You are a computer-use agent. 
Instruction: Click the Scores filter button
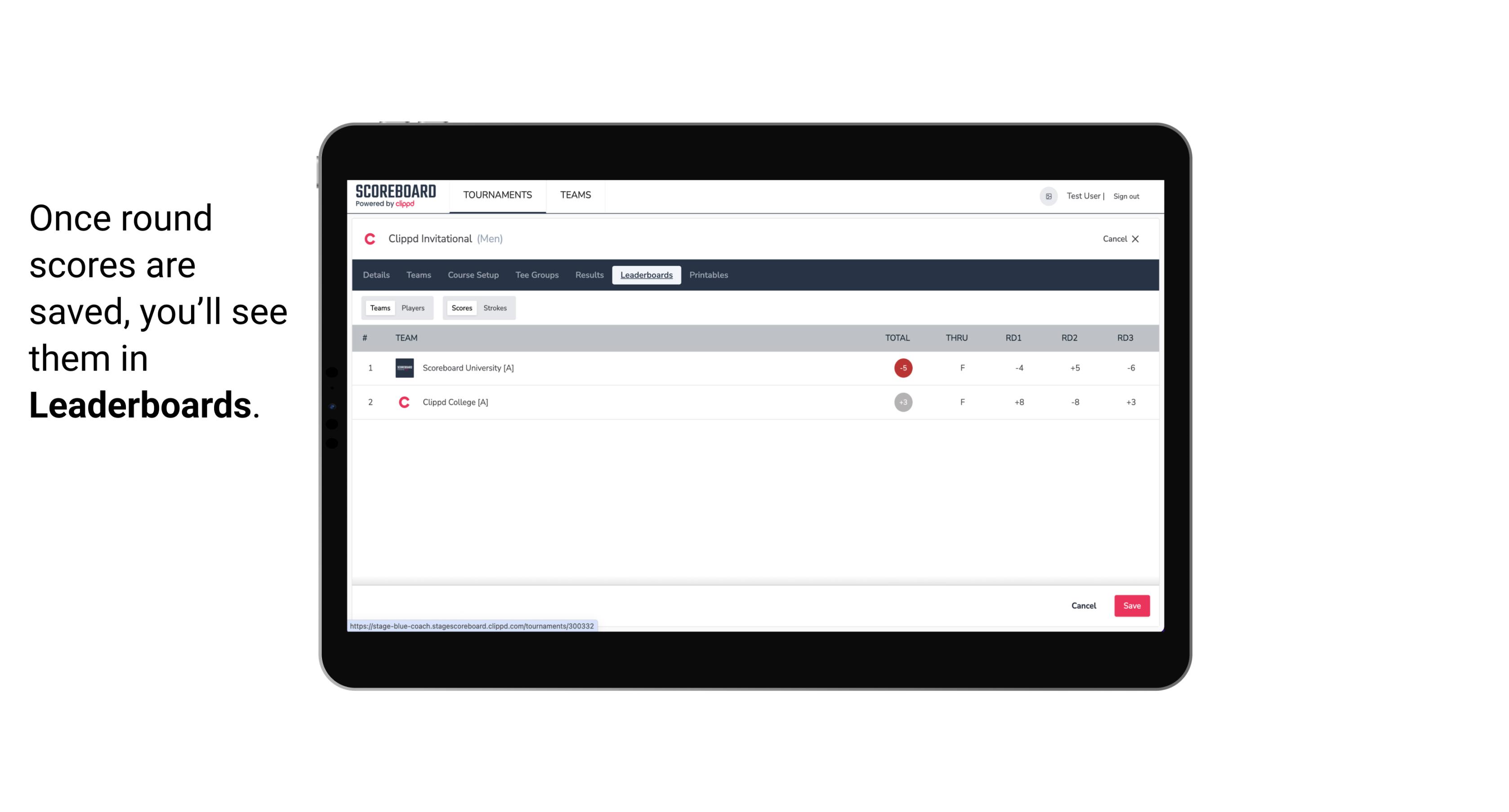462,308
